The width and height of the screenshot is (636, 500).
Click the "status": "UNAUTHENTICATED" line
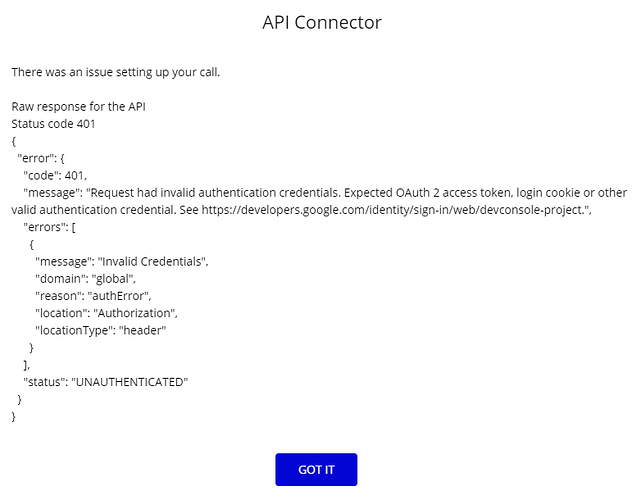click(105, 382)
